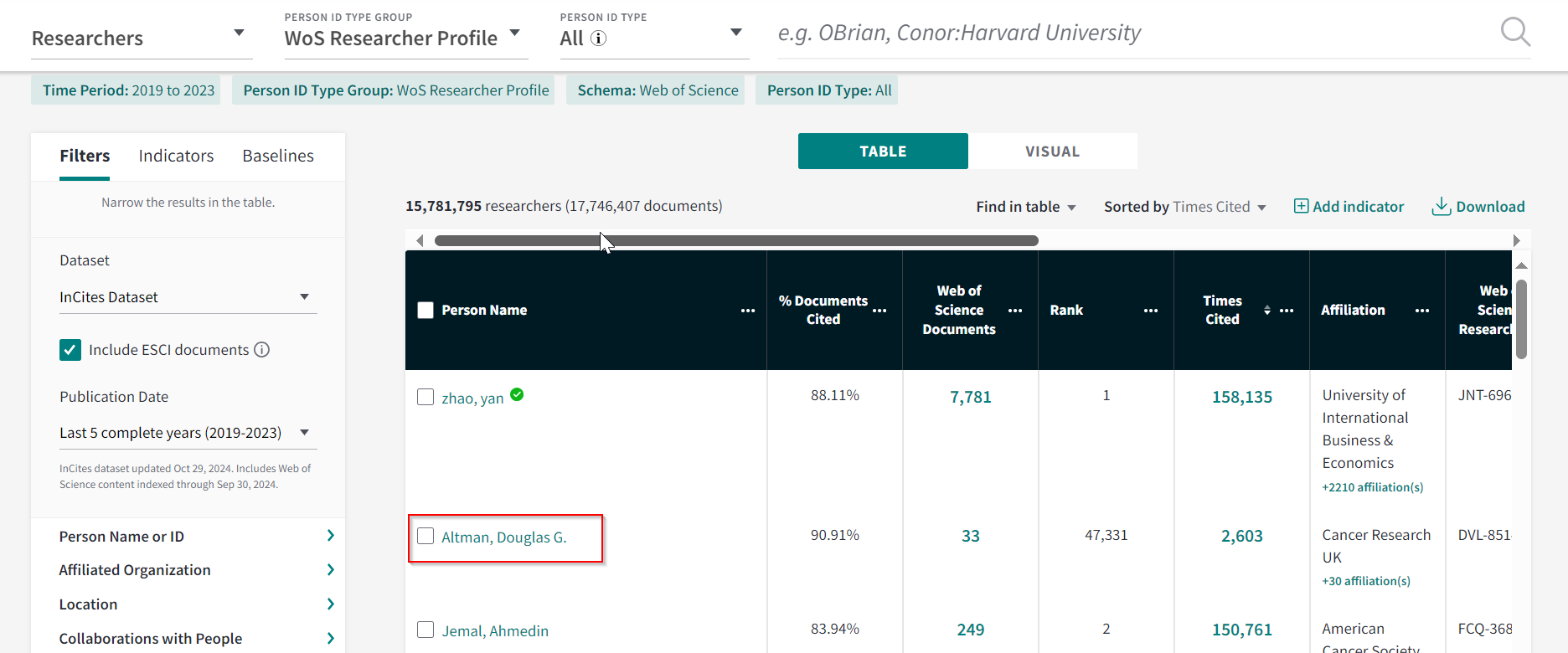This screenshot has width=1568, height=653.
Task: Open 249 documents link
Action: point(970,630)
